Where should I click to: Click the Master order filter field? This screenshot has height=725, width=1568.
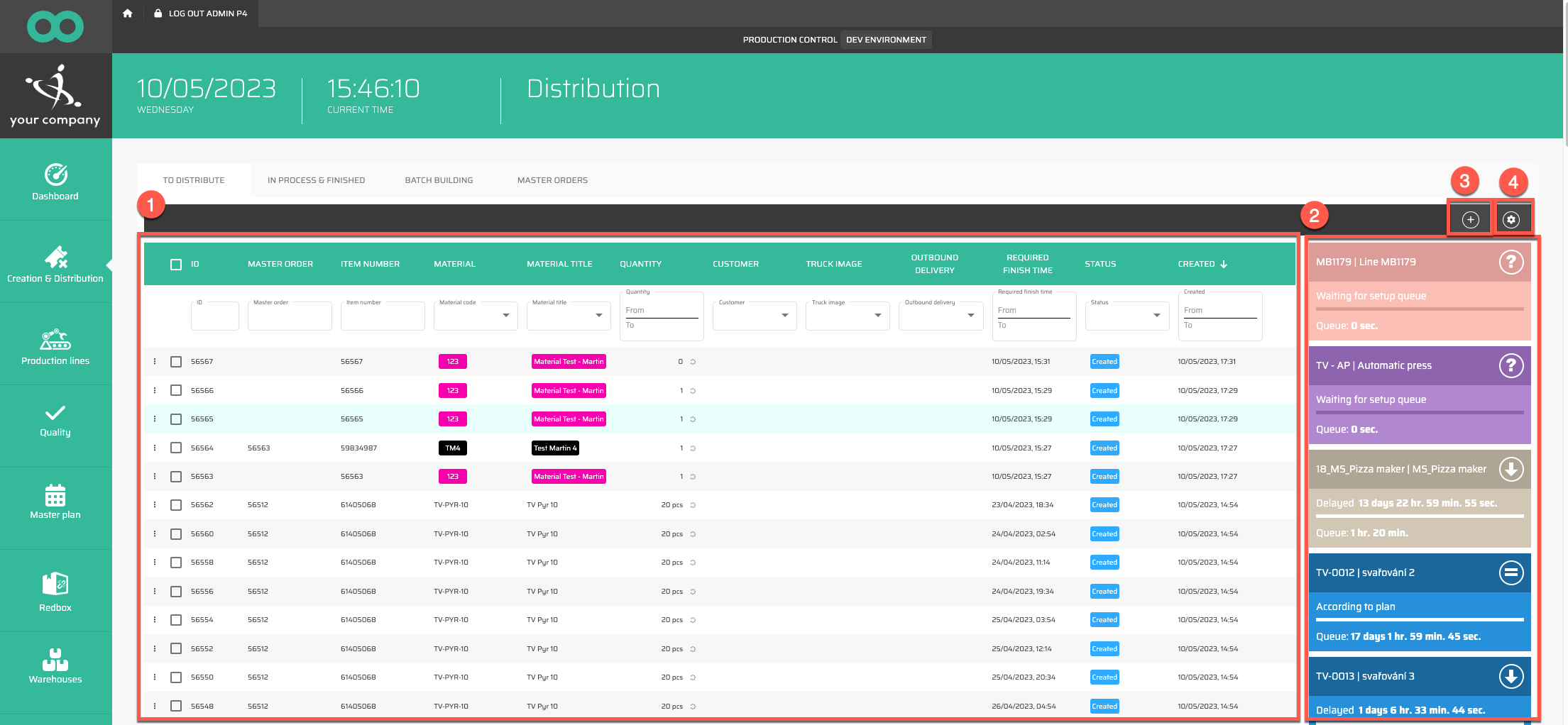click(x=290, y=316)
